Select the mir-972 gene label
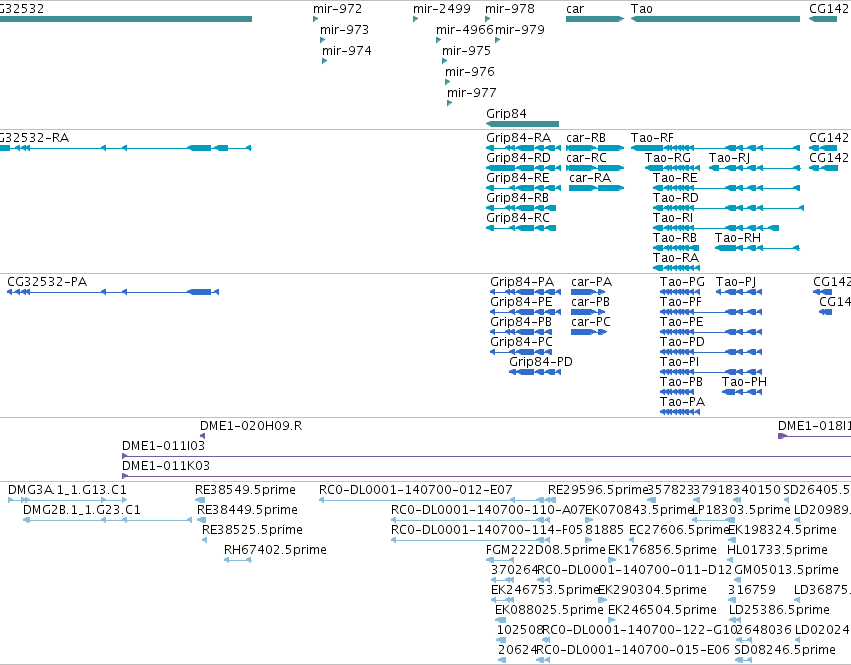This screenshot has height=665, width=851. coord(337,9)
